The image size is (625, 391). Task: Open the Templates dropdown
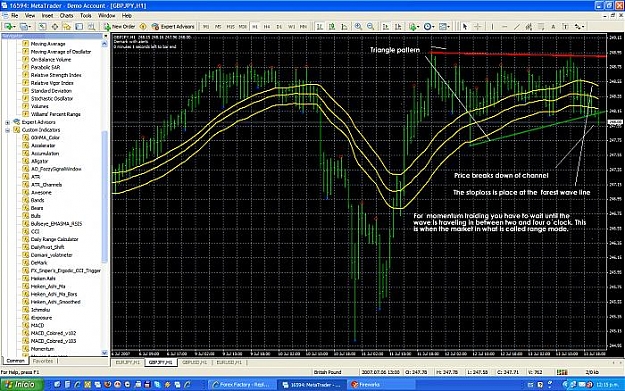click(x=444, y=27)
